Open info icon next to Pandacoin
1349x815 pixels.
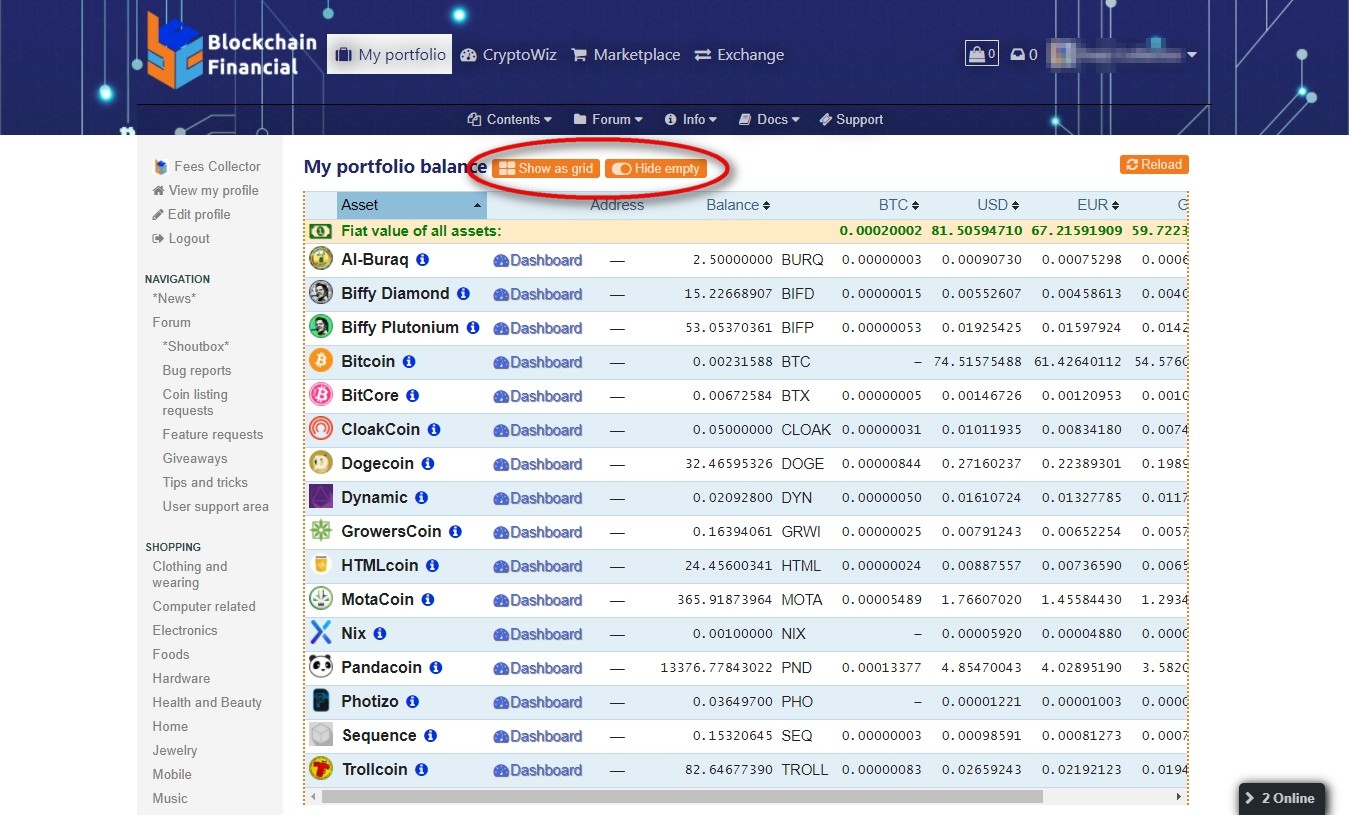(436, 667)
